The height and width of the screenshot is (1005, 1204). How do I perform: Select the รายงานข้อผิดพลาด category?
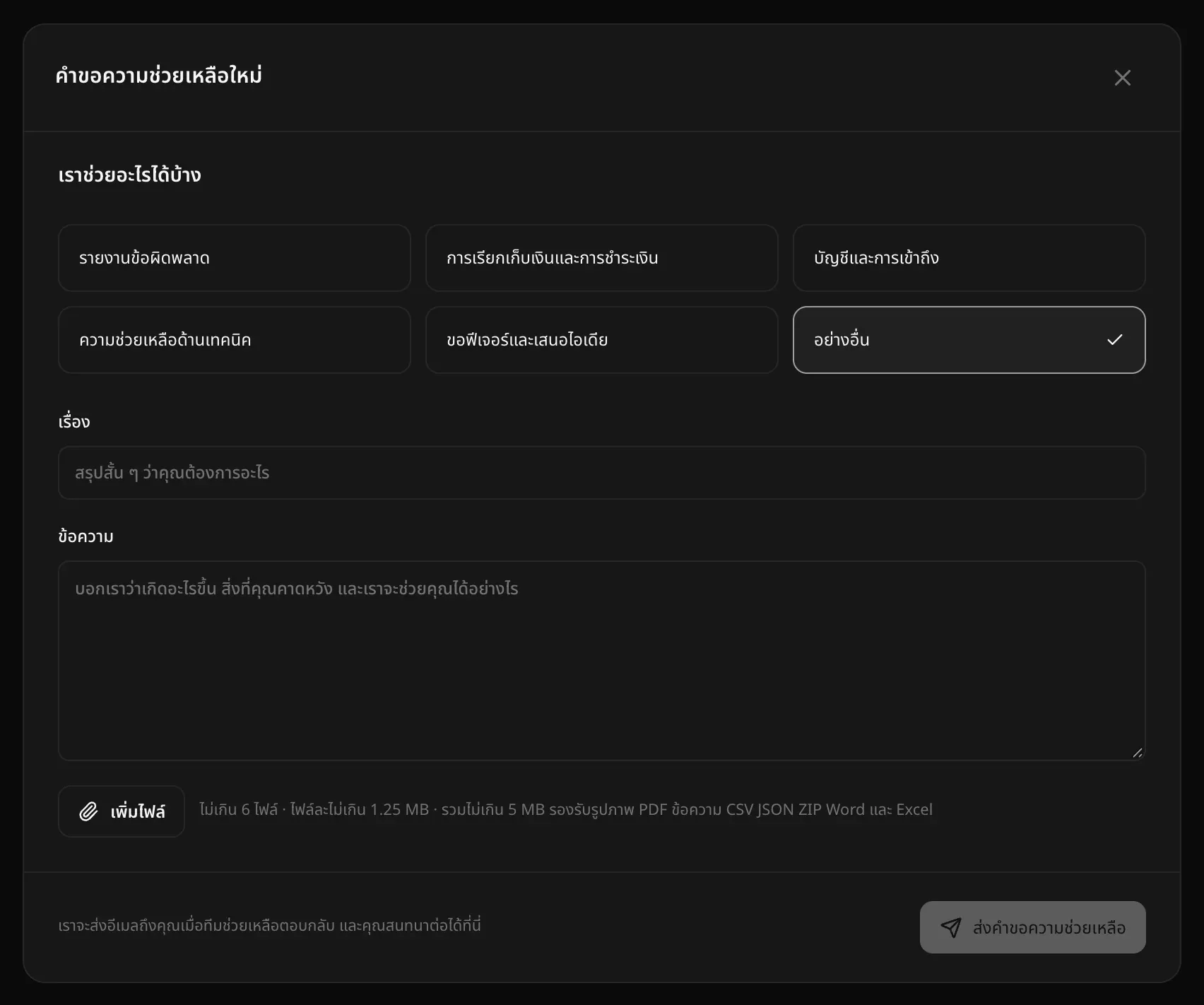point(235,258)
